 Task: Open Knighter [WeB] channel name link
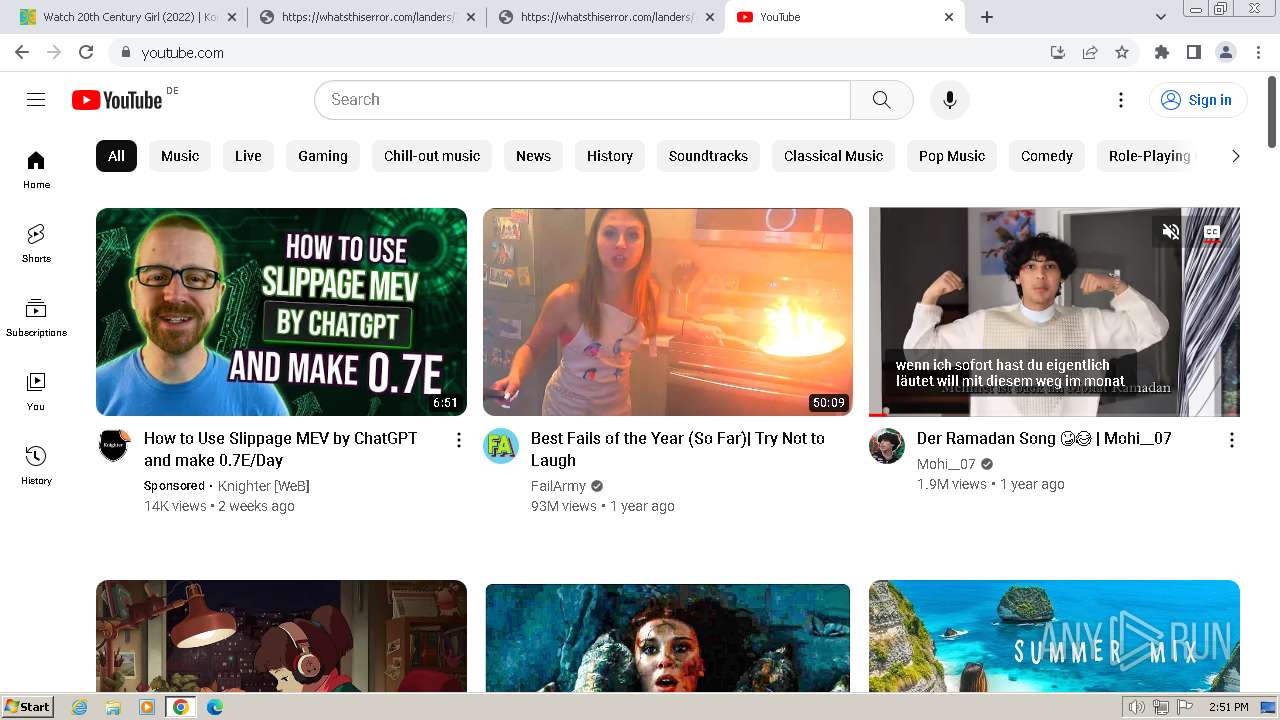tap(264, 486)
